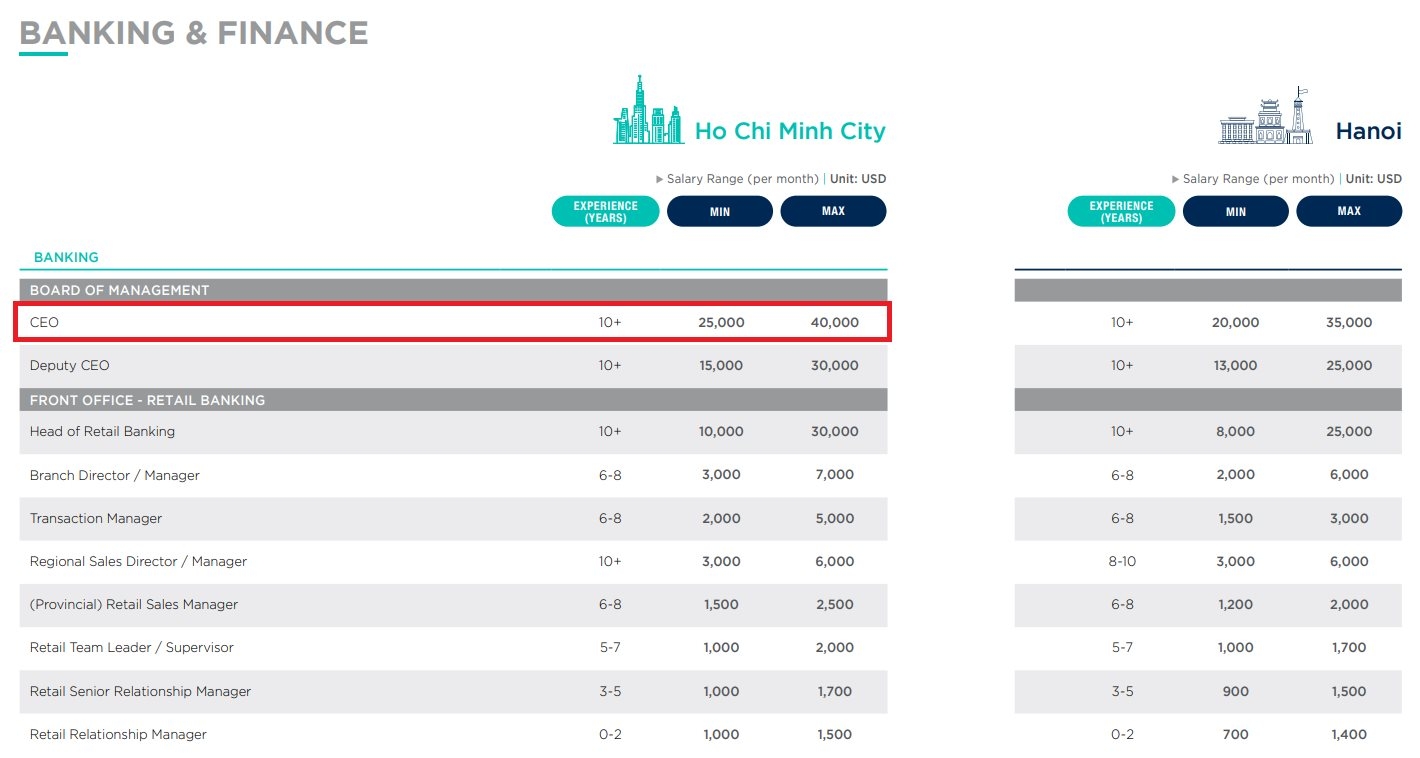Click the Board of Management section header
Image resolution: width=1420 pixels, height=758 pixels.
119,290
